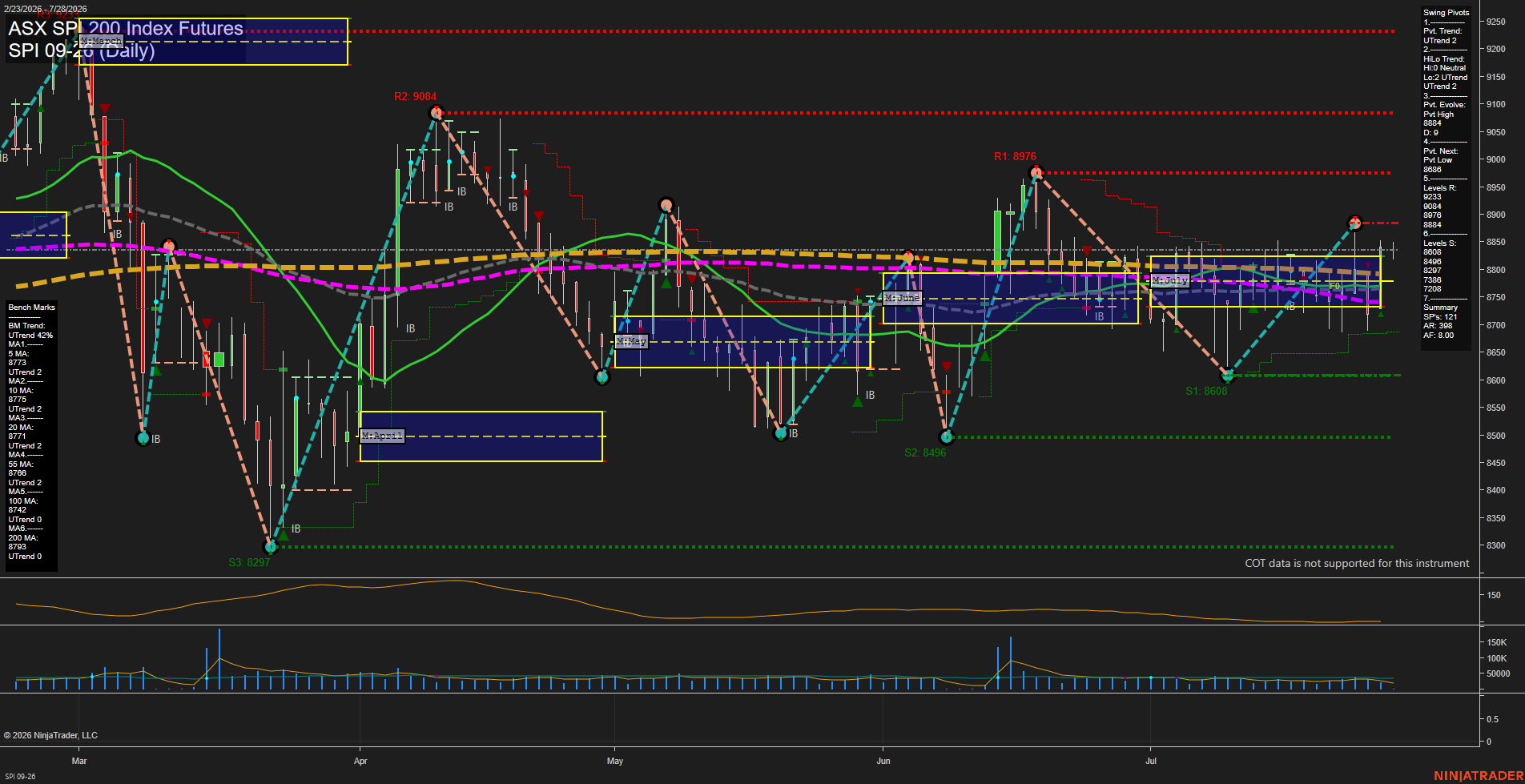The width and height of the screenshot is (1525, 784).
Task: Click the 5 MA: entry in Bench Marks
Action: (20, 354)
